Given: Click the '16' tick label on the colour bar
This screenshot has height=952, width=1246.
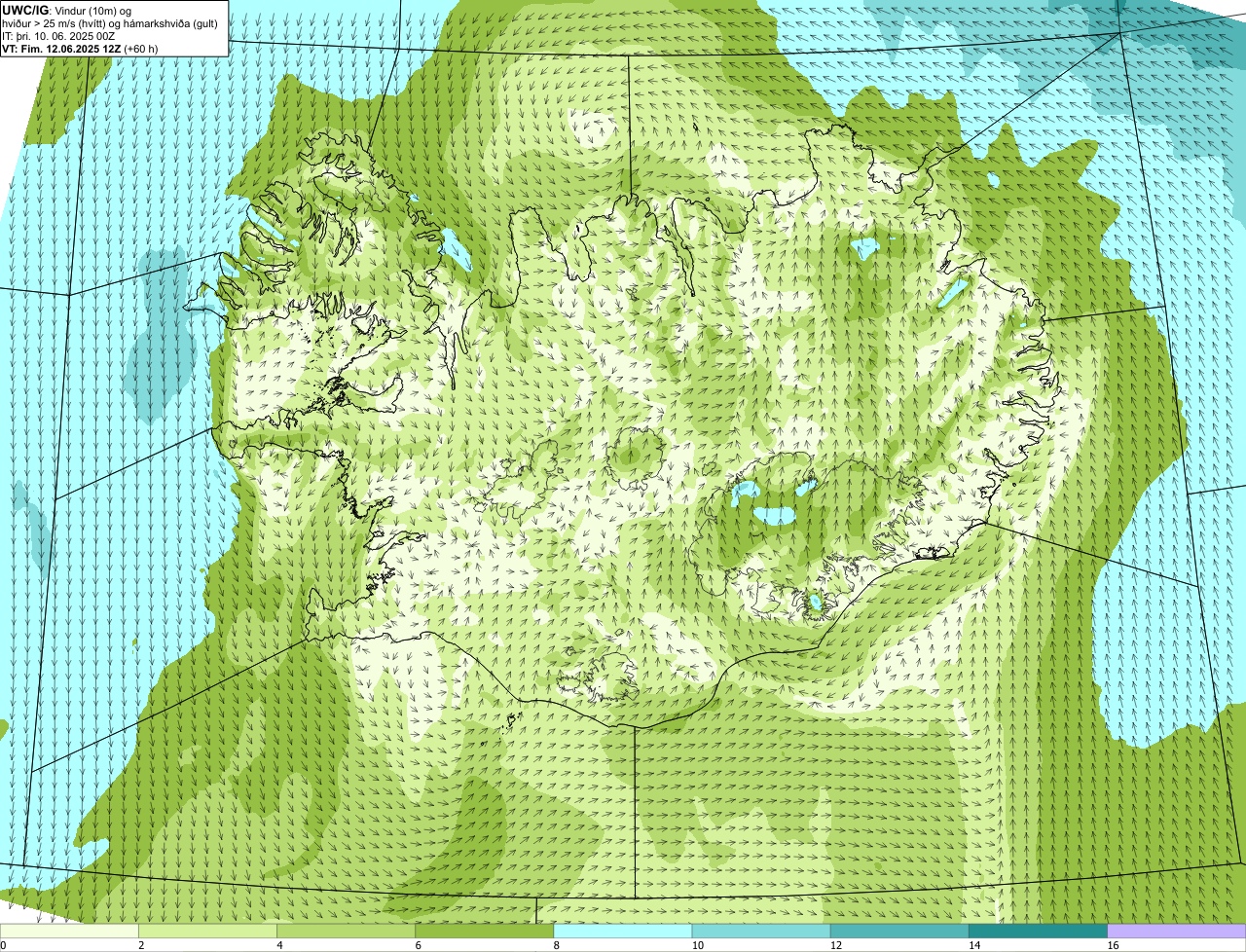Looking at the screenshot, I should pyautogui.click(x=1114, y=945).
